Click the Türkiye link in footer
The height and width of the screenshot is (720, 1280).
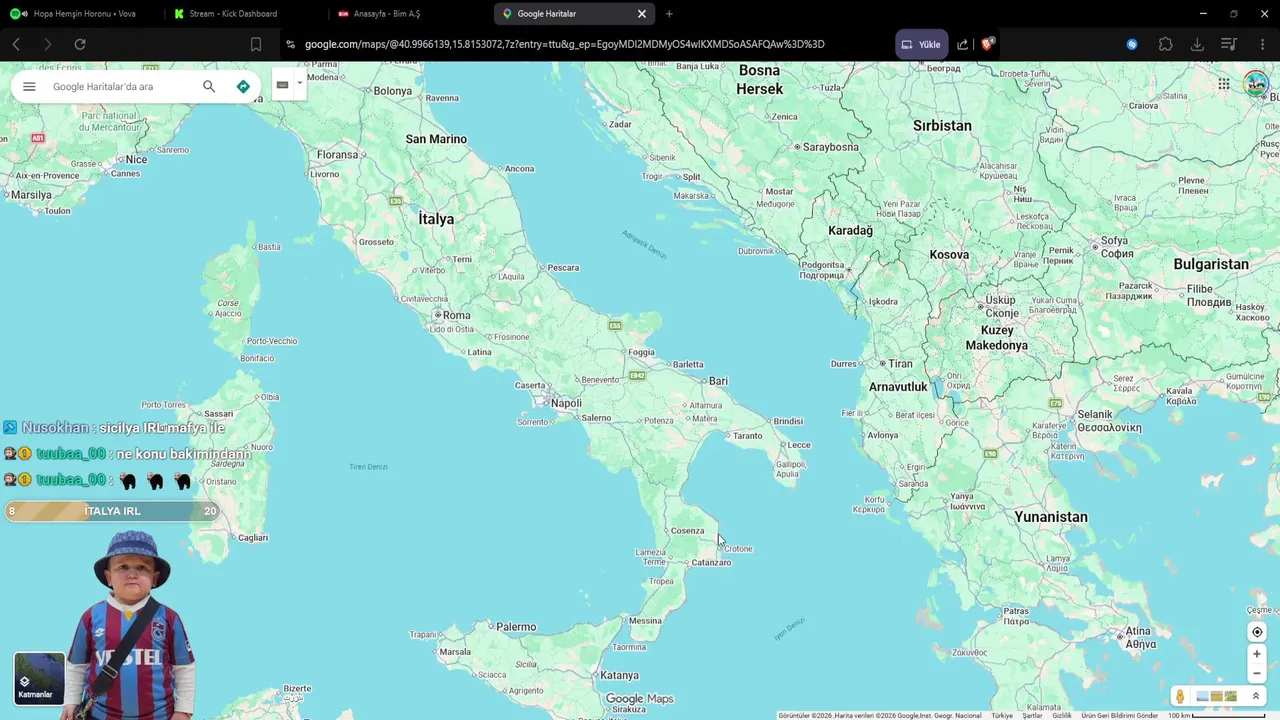tap(1002, 715)
